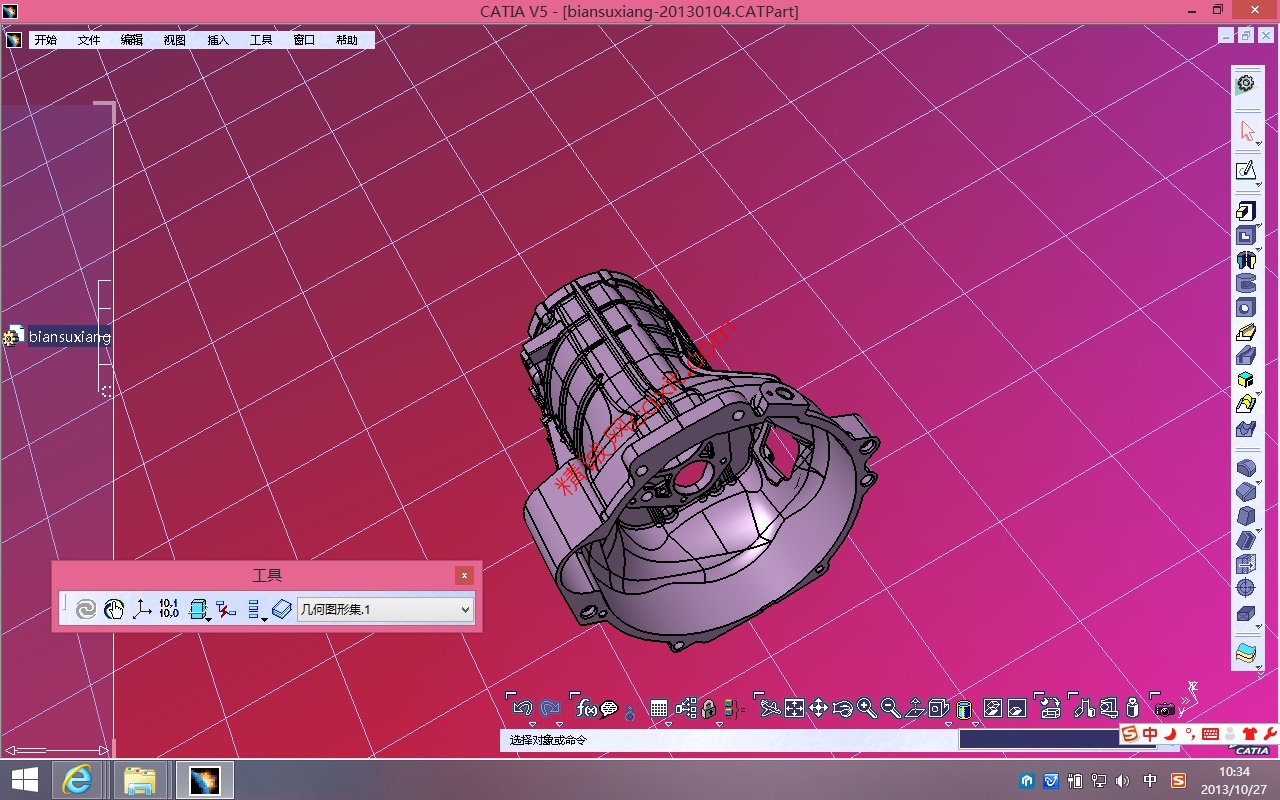1280x800 pixels.
Task: Select the red arrow Select tool
Action: point(1246,131)
